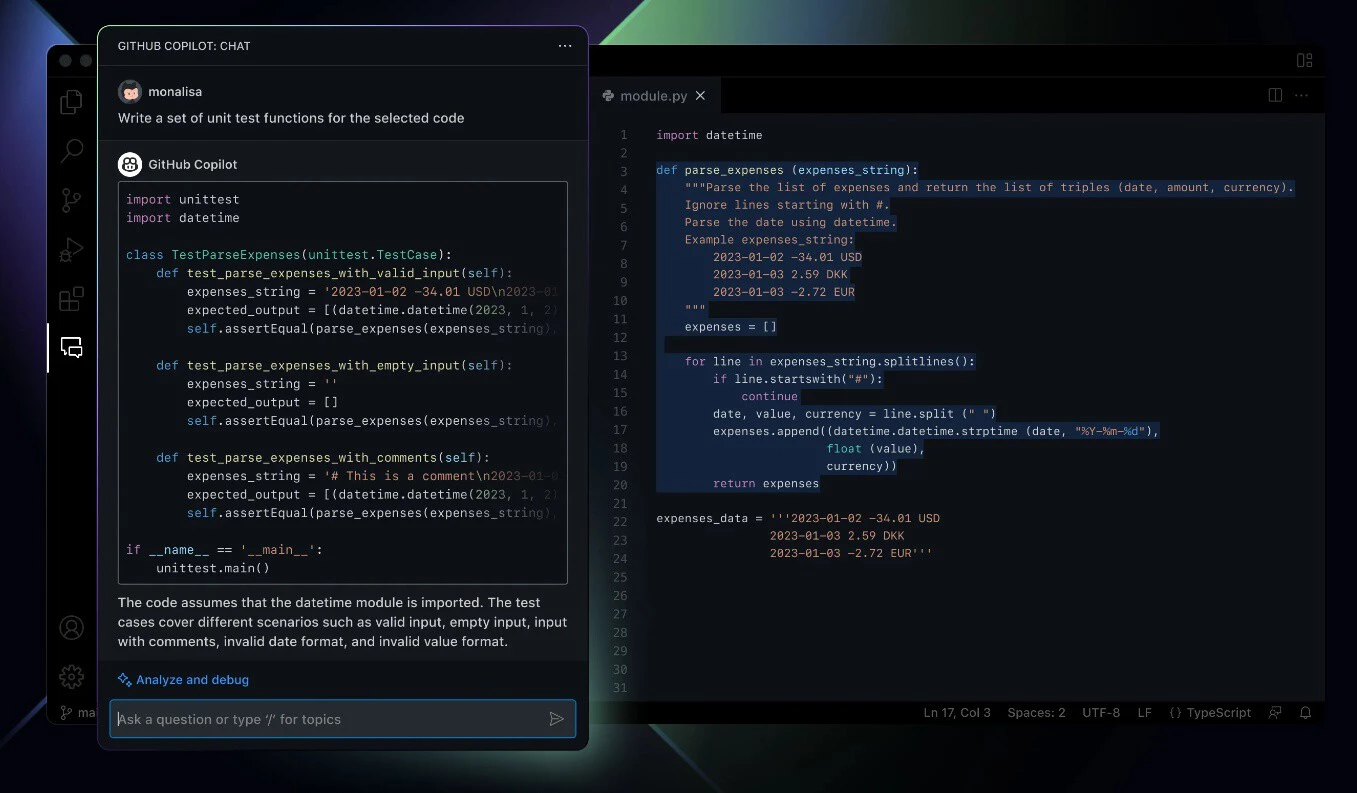Screen dimensions: 1357x793
Task: Click the LF end-of-line indicator
Action: pyautogui.click(x=1144, y=713)
